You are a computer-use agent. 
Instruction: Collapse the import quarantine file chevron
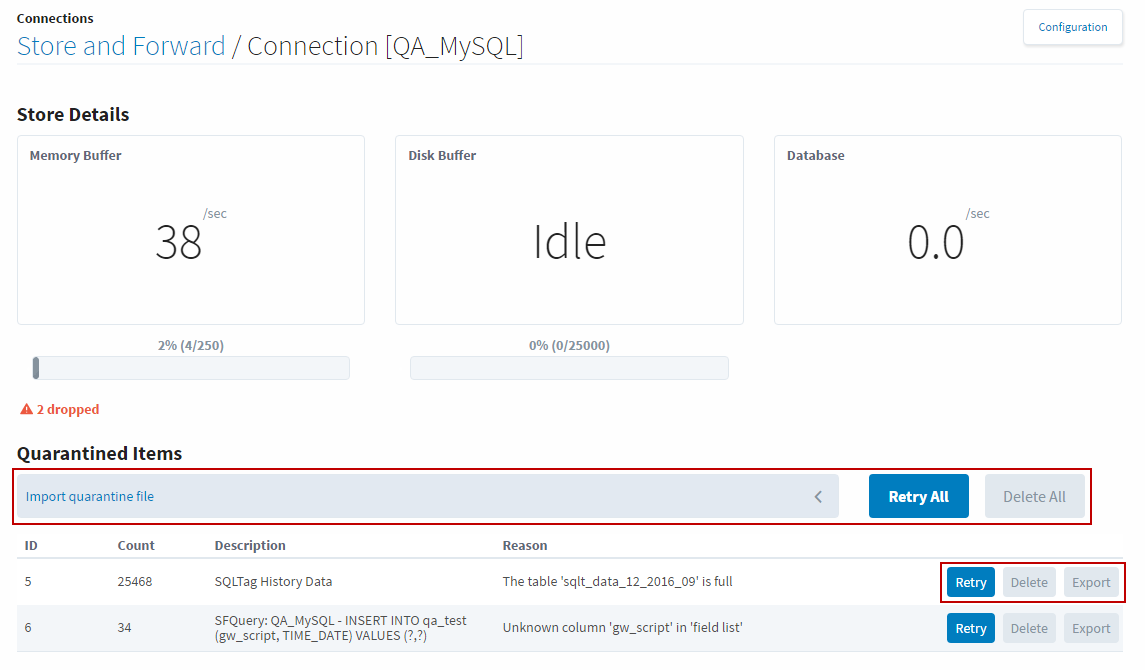[818, 496]
